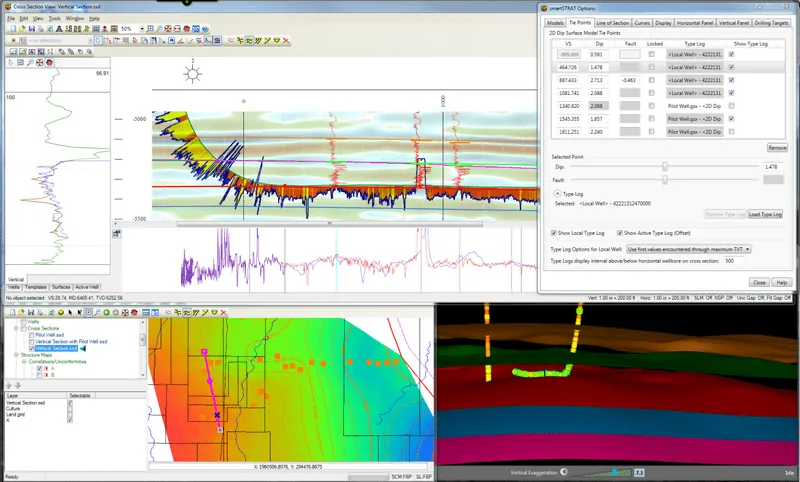Click the New document icon in the Cross Section toolbar
The image size is (800, 482).
13,29
